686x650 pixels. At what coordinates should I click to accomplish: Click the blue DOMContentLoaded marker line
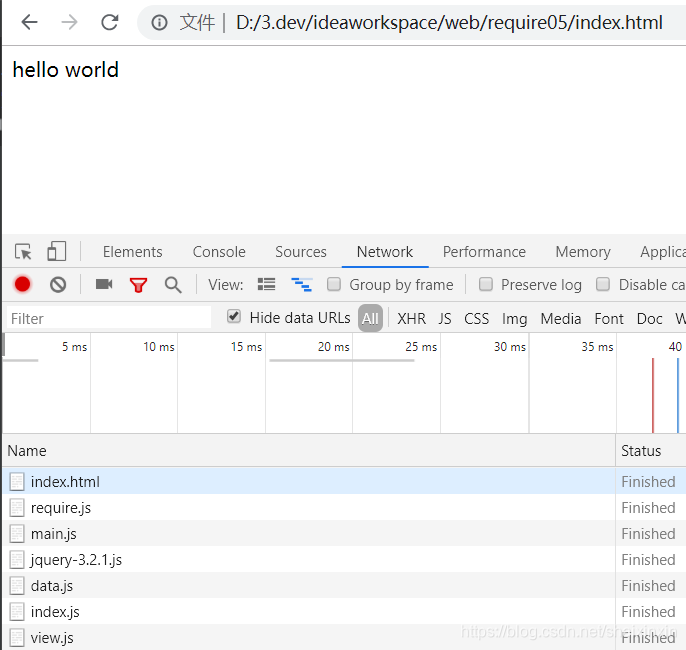coord(678,395)
